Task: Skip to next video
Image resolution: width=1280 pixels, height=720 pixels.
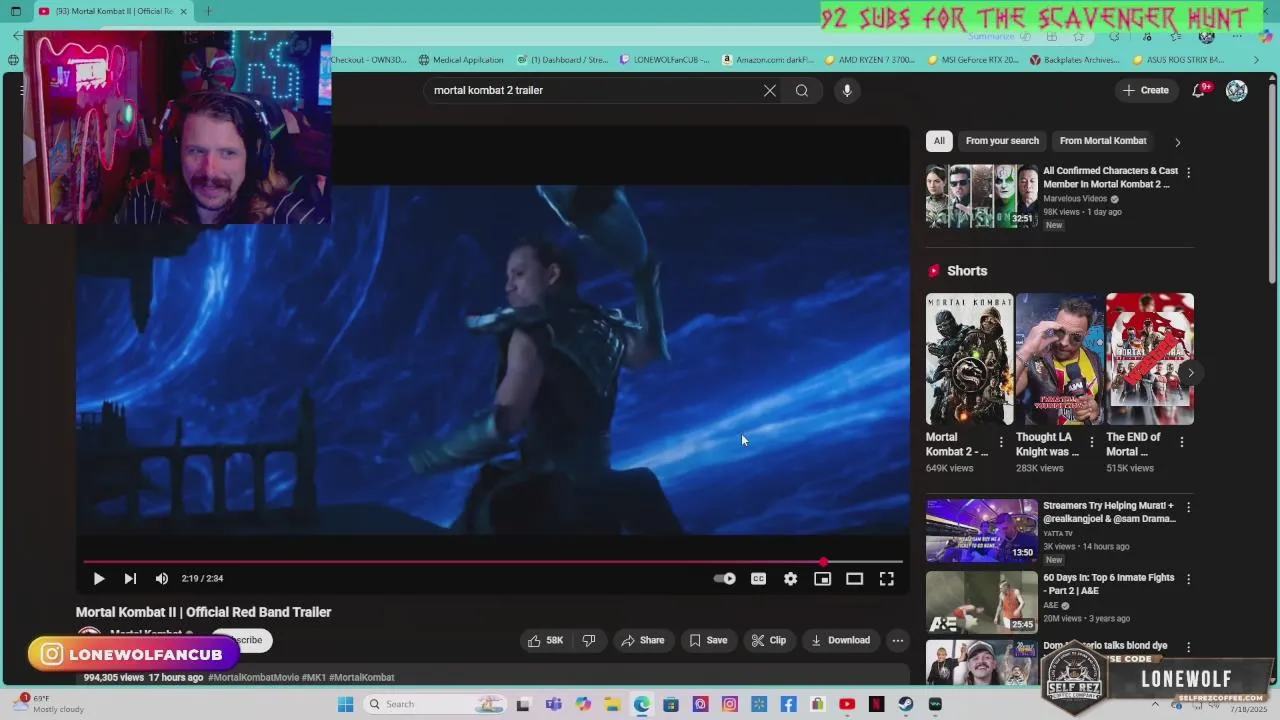Action: [130, 578]
